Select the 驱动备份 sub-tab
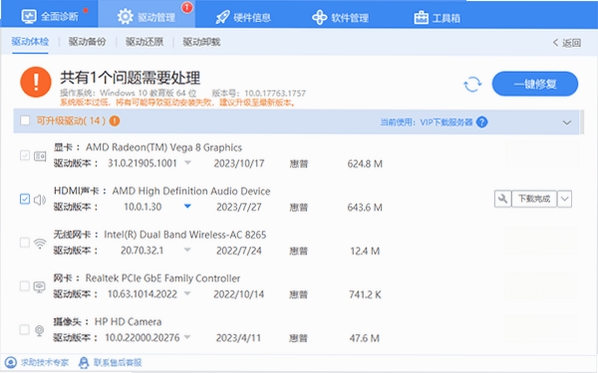598x373 pixels. (x=87, y=42)
